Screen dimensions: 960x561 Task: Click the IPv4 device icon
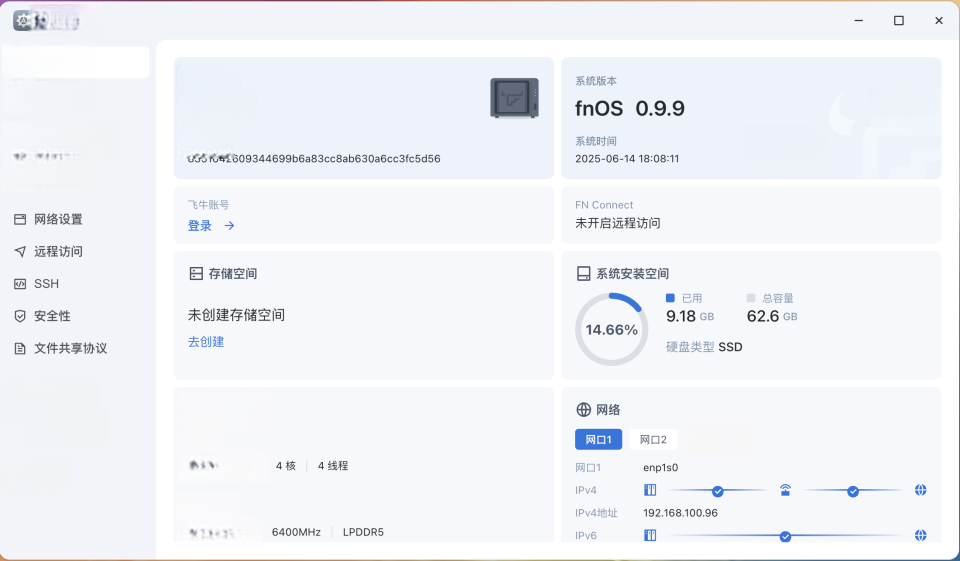(x=650, y=490)
